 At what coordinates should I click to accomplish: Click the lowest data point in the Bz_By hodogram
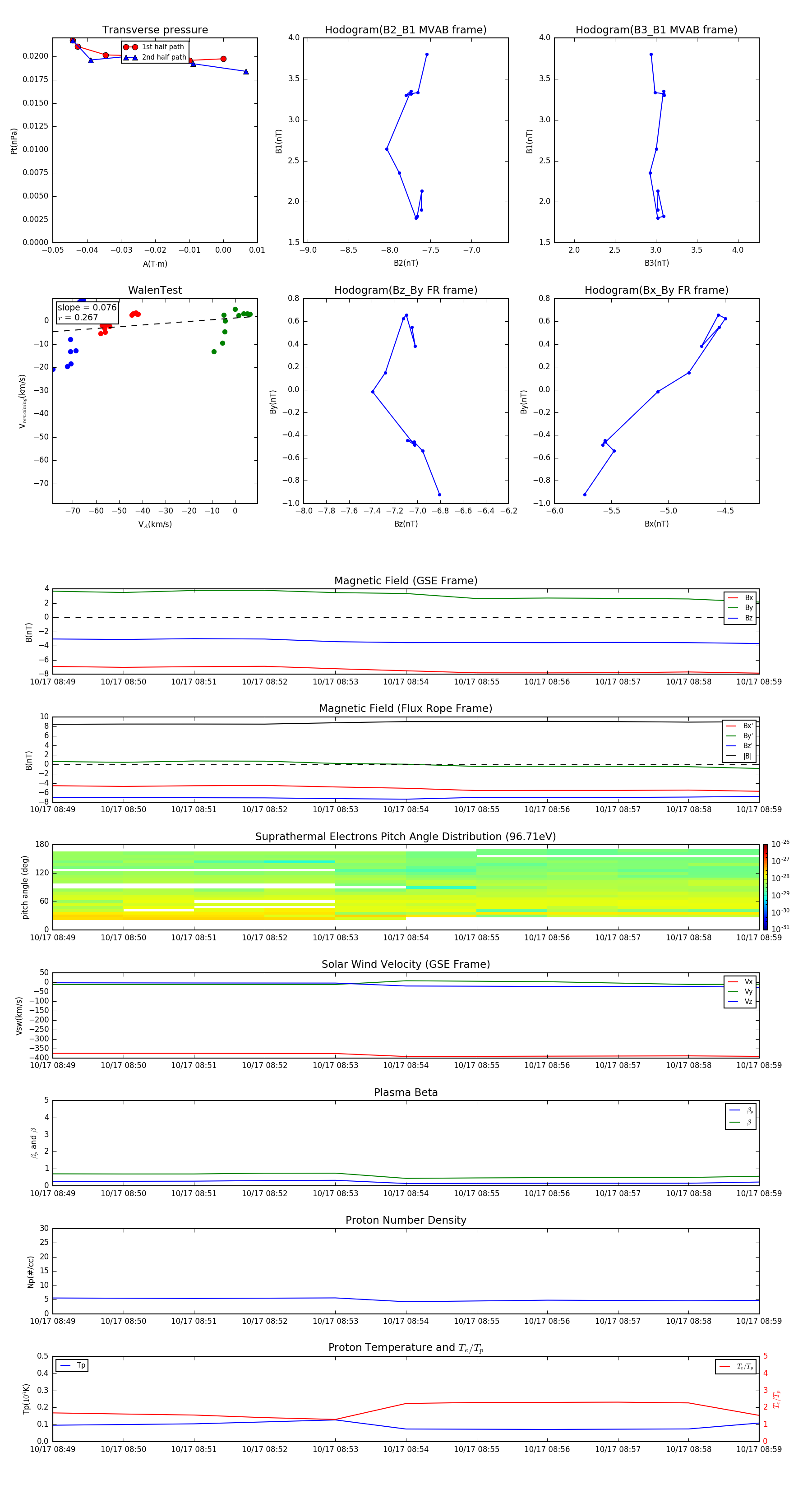(x=439, y=494)
